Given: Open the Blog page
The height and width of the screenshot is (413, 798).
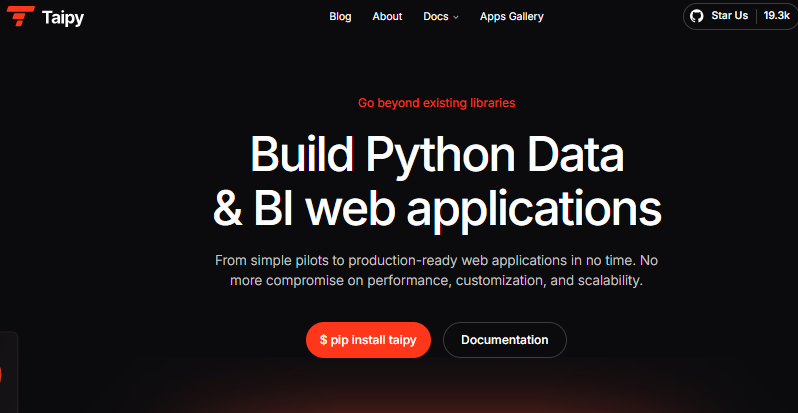Looking at the screenshot, I should click(340, 16).
